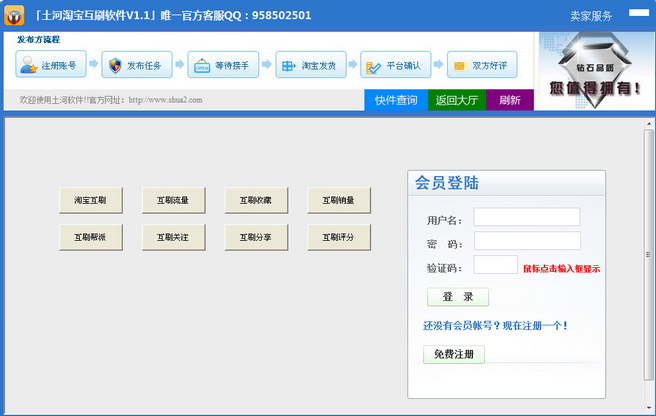Viewport: 656px width, 416px height.
Task: Focus the 密码 input field
Action: point(527,241)
